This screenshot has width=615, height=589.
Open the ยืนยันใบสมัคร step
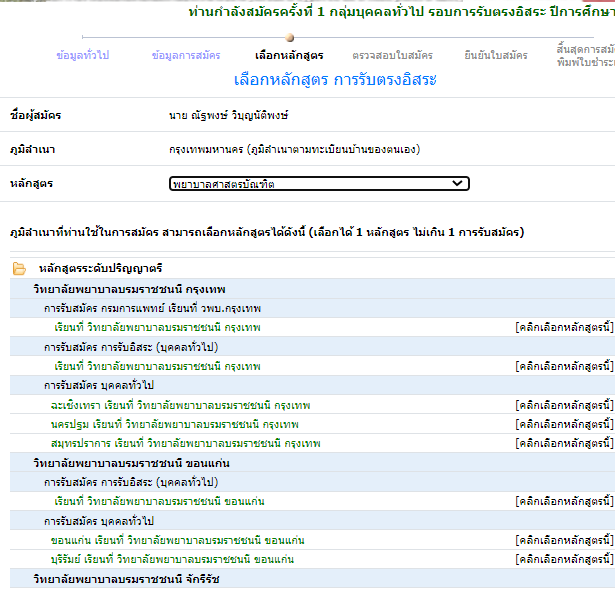496,55
